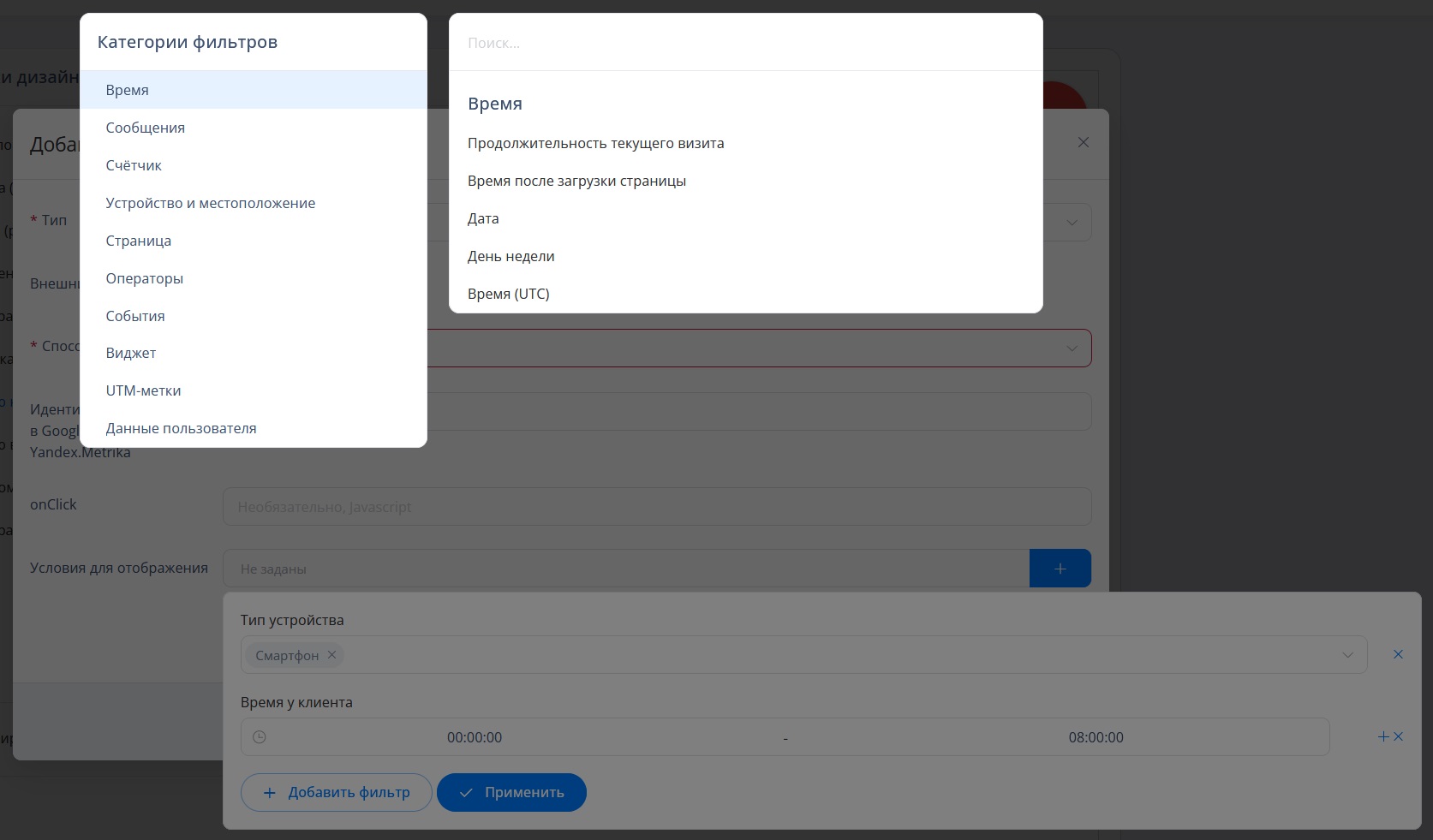Viewport: 1433px width, 840px height.
Task: Select the Сообщения filter category
Action: pyautogui.click(x=146, y=128)
